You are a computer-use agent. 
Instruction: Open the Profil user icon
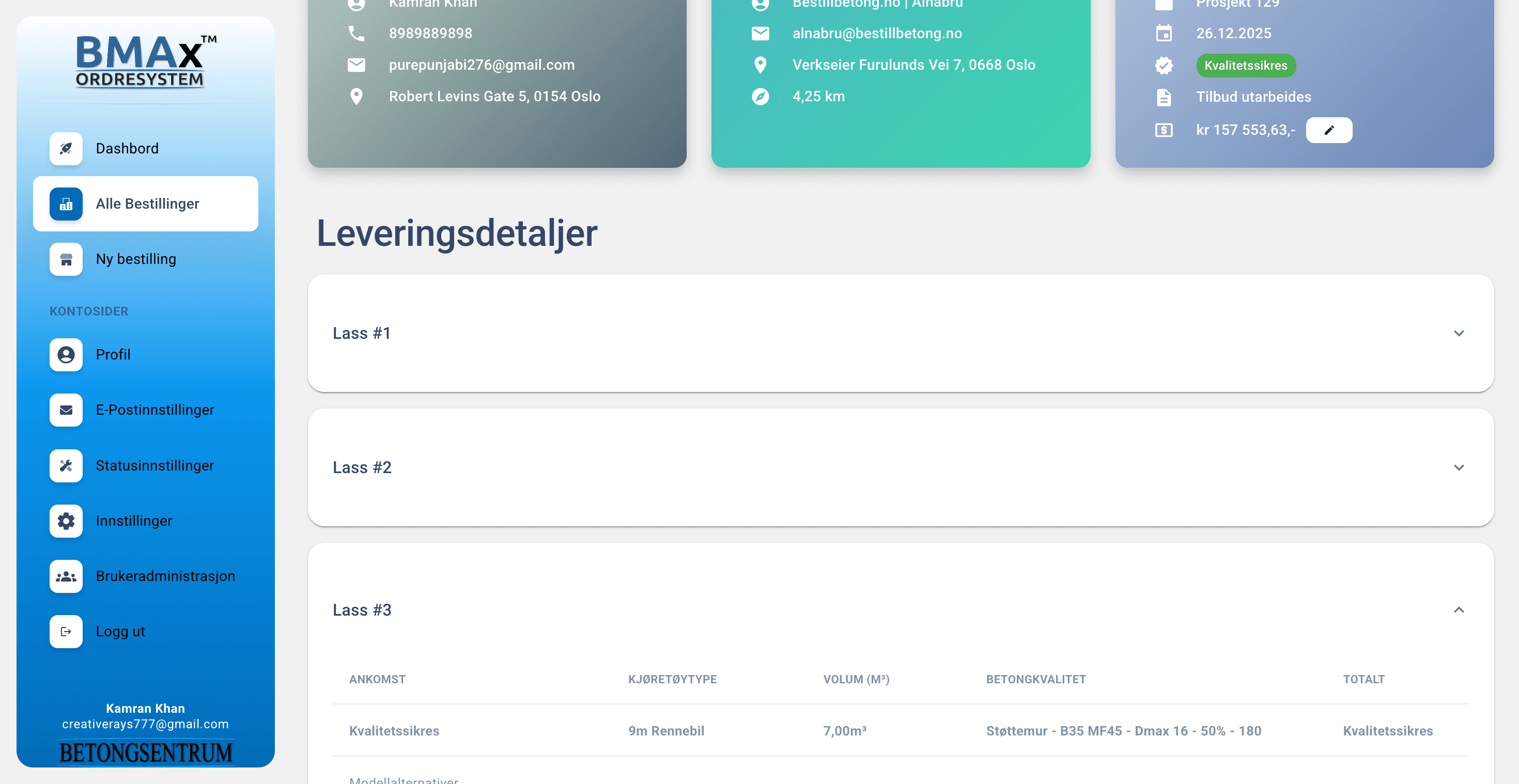[x=66, y=355]
